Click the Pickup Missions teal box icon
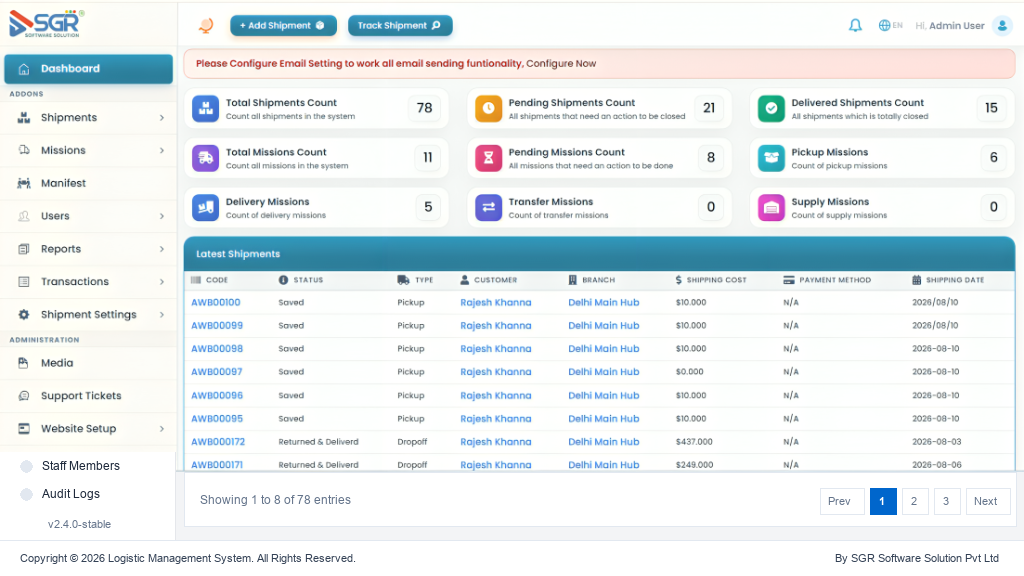1024x576 pixels. click(771, 158)
